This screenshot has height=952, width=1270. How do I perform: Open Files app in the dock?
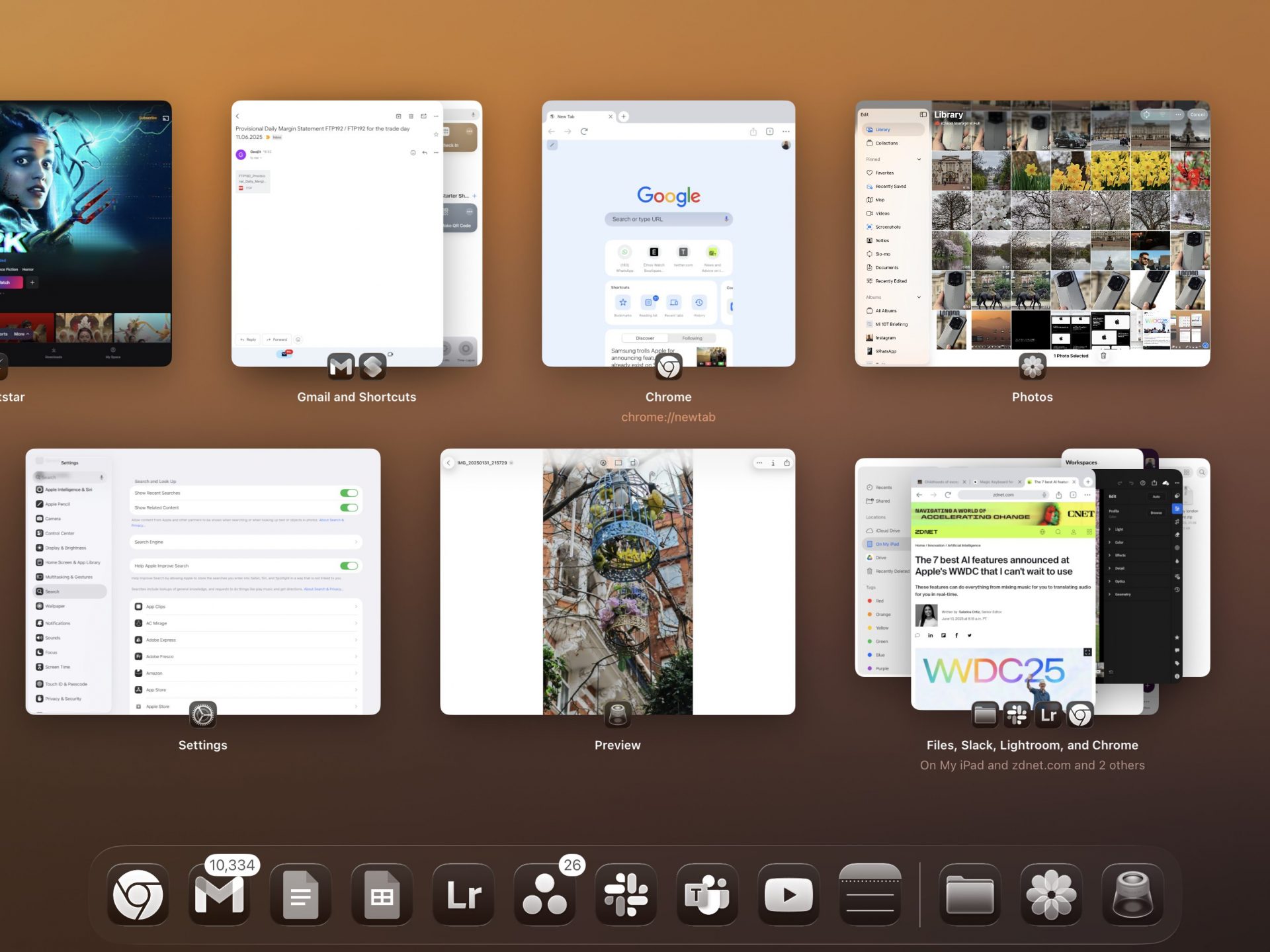(970, 894)
